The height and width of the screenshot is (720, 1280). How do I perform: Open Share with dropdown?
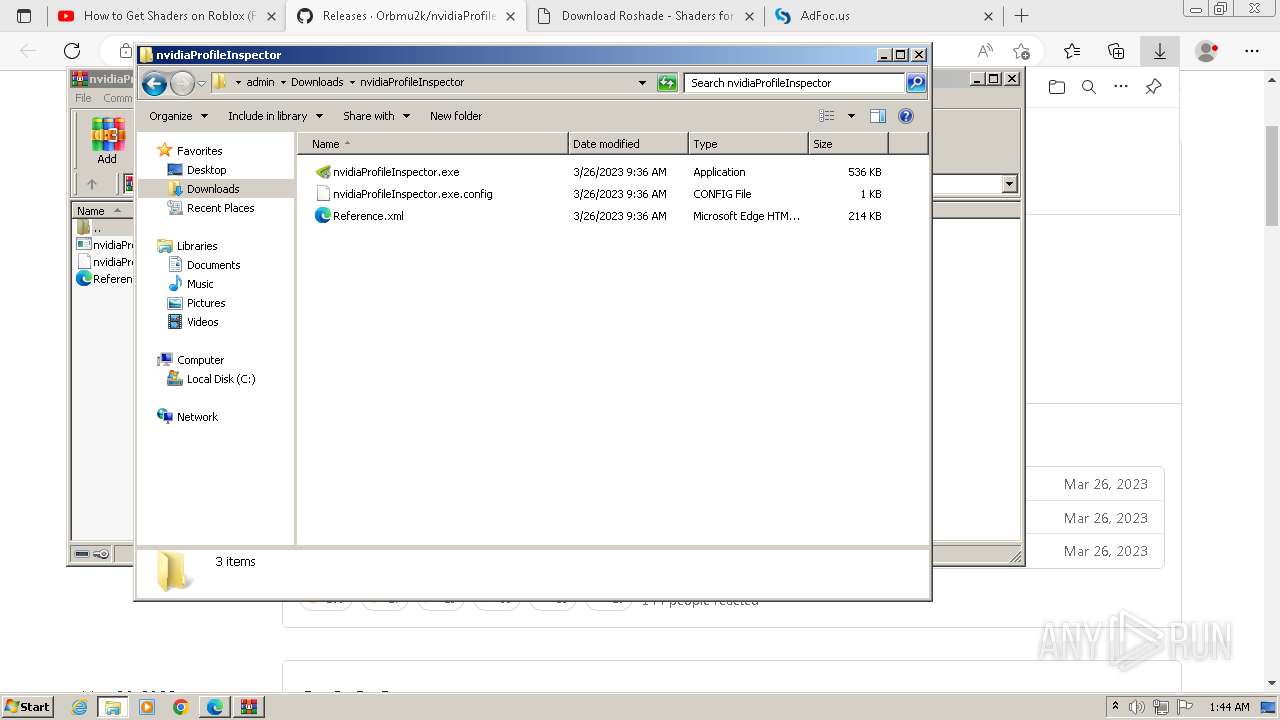coord(377,116)
